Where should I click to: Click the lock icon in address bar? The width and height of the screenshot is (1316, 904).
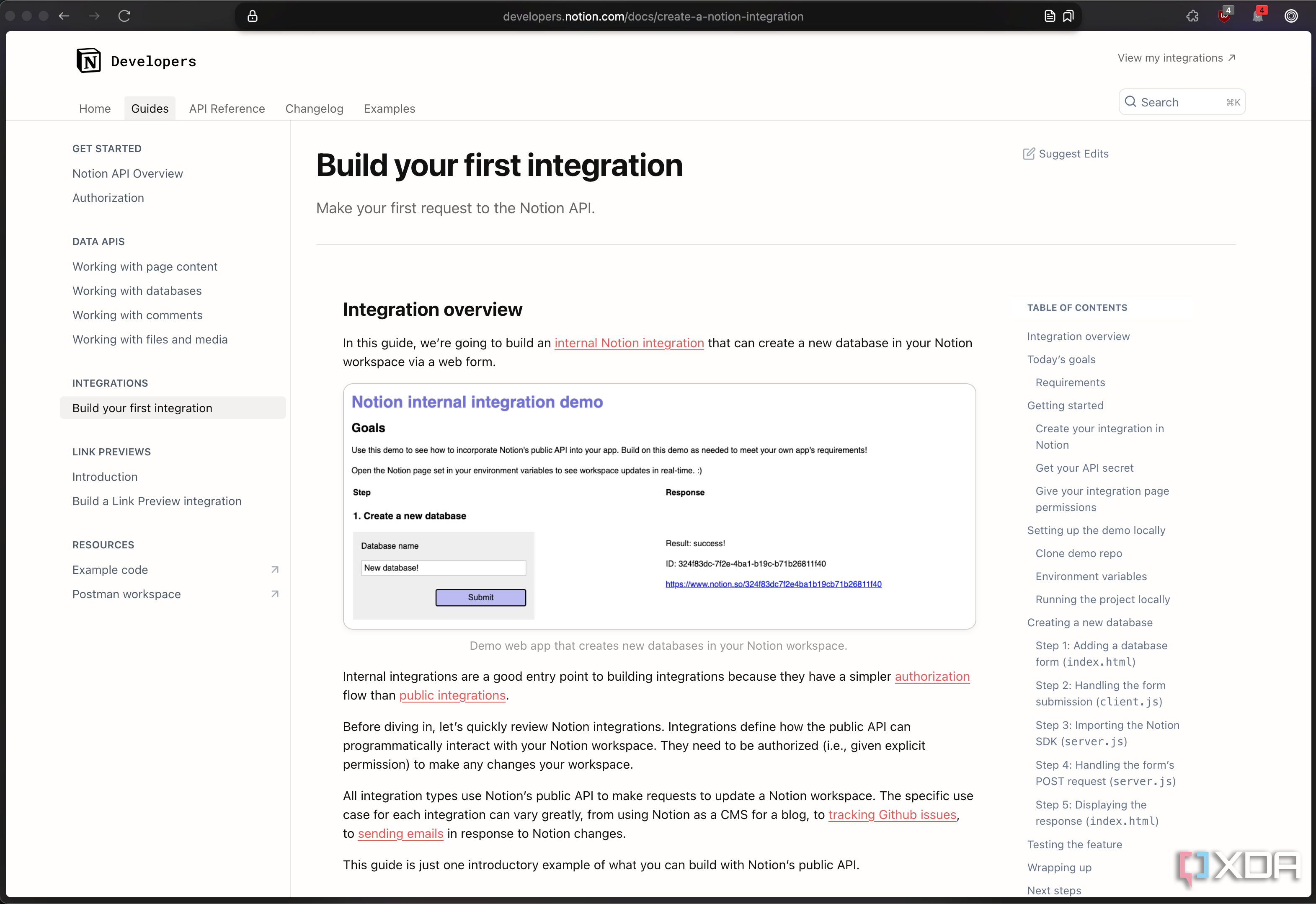pyautogui.click(x=253, y=16)
